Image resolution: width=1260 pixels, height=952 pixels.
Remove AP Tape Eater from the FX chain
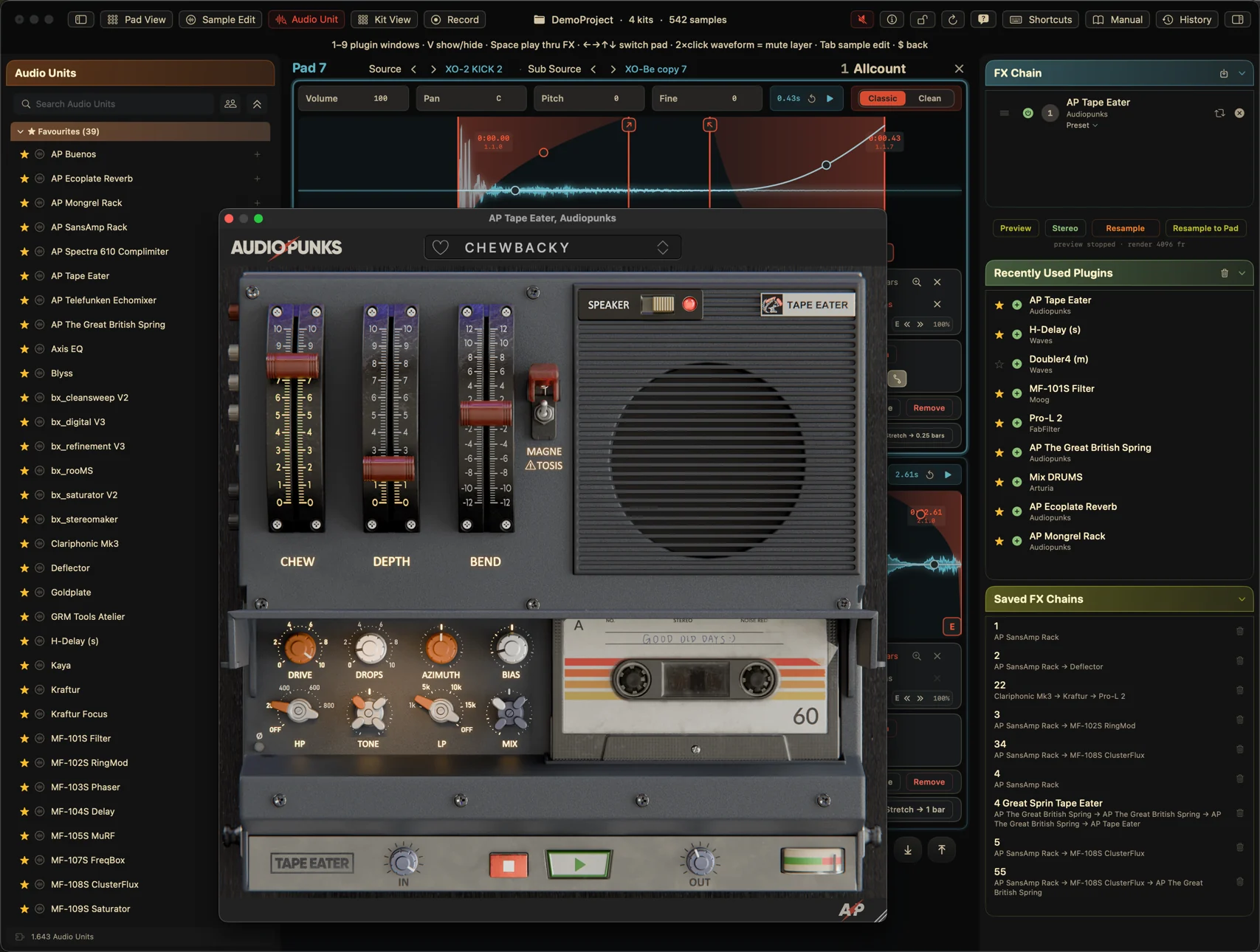pyautogui.click(x=1239, y=113)
